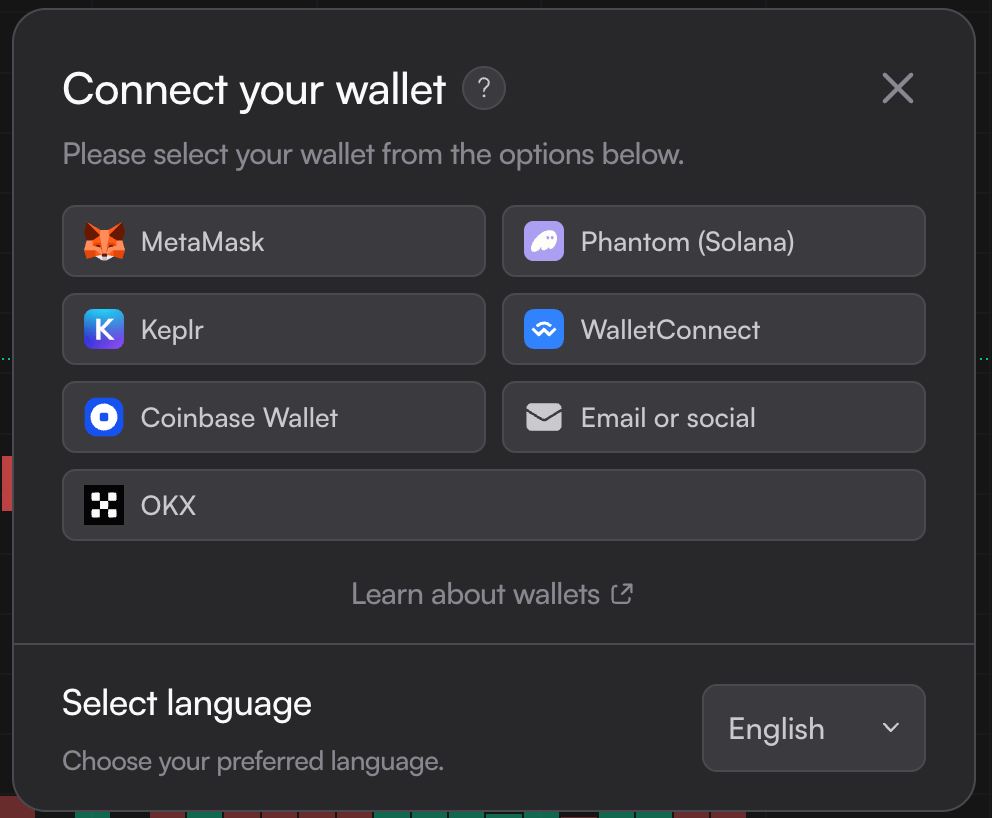Click the Keplr K logo icon

click(x=104, y=329)
